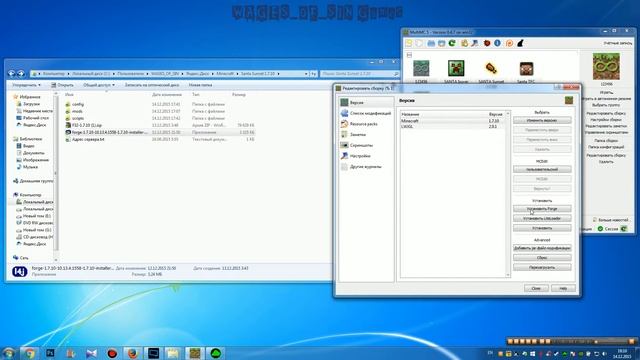Click Играть in the MultiMC side panel
This screenshot has height=360, width=640.
point(606,93)
